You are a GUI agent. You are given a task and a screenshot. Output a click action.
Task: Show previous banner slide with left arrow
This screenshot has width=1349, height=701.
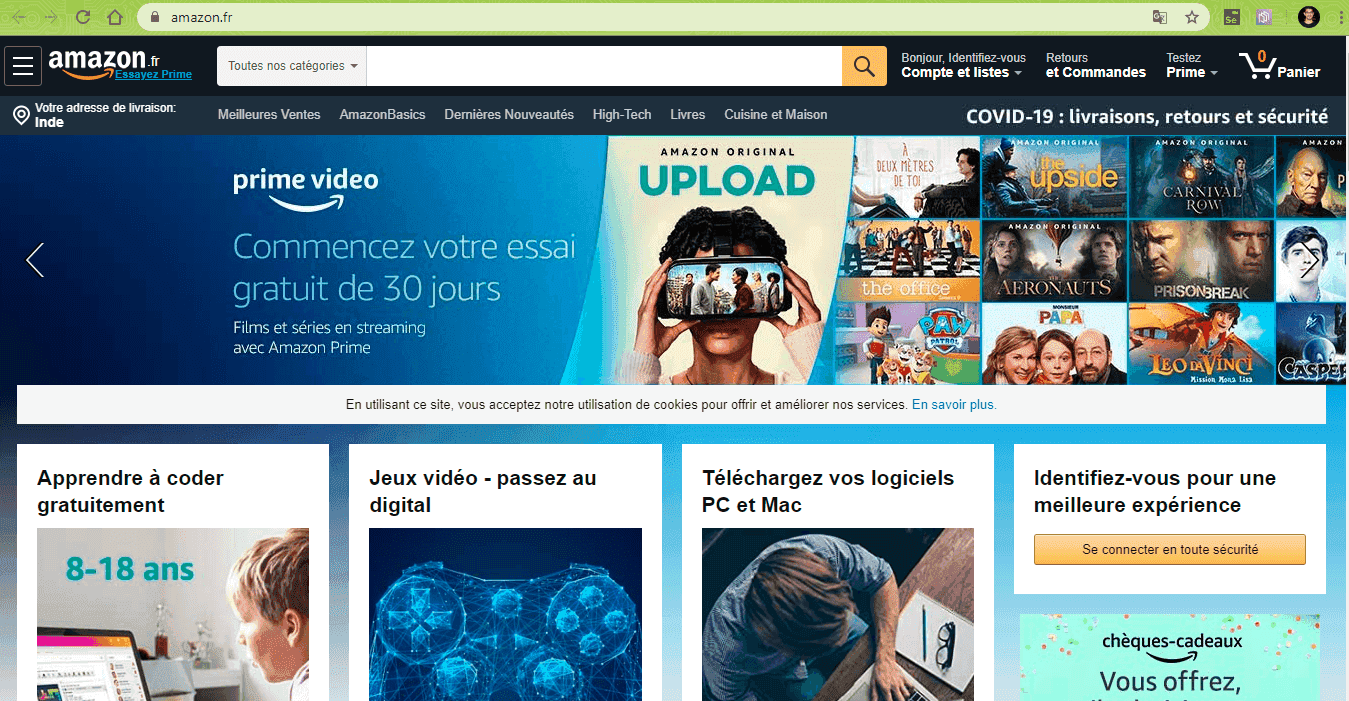(35, 260)
